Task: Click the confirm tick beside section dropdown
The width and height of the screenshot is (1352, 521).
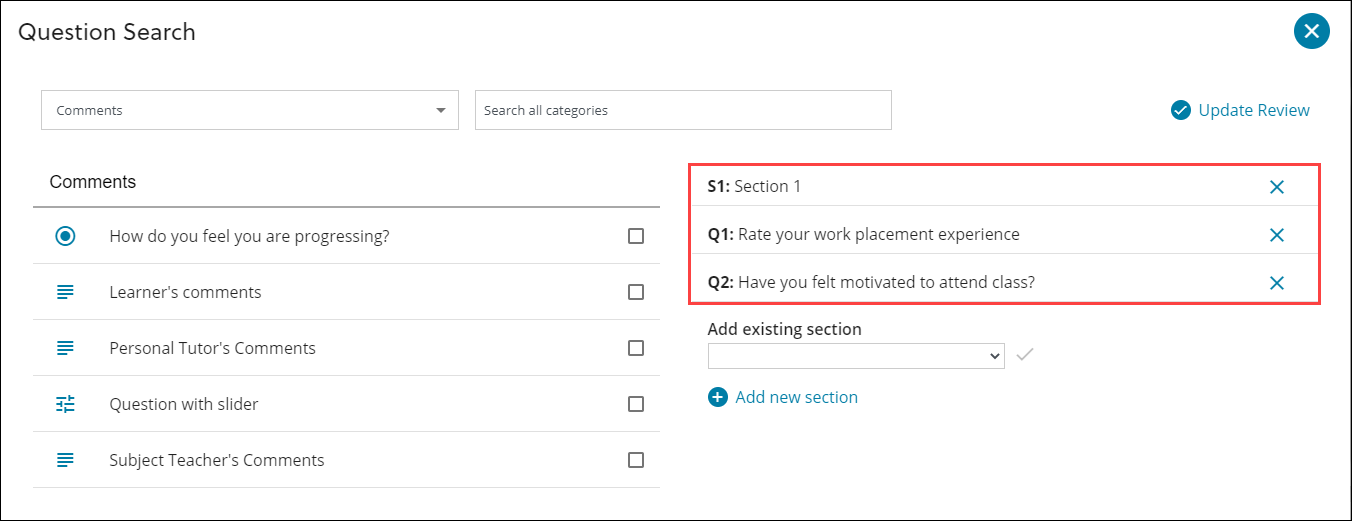Action: click(1024, 355)
